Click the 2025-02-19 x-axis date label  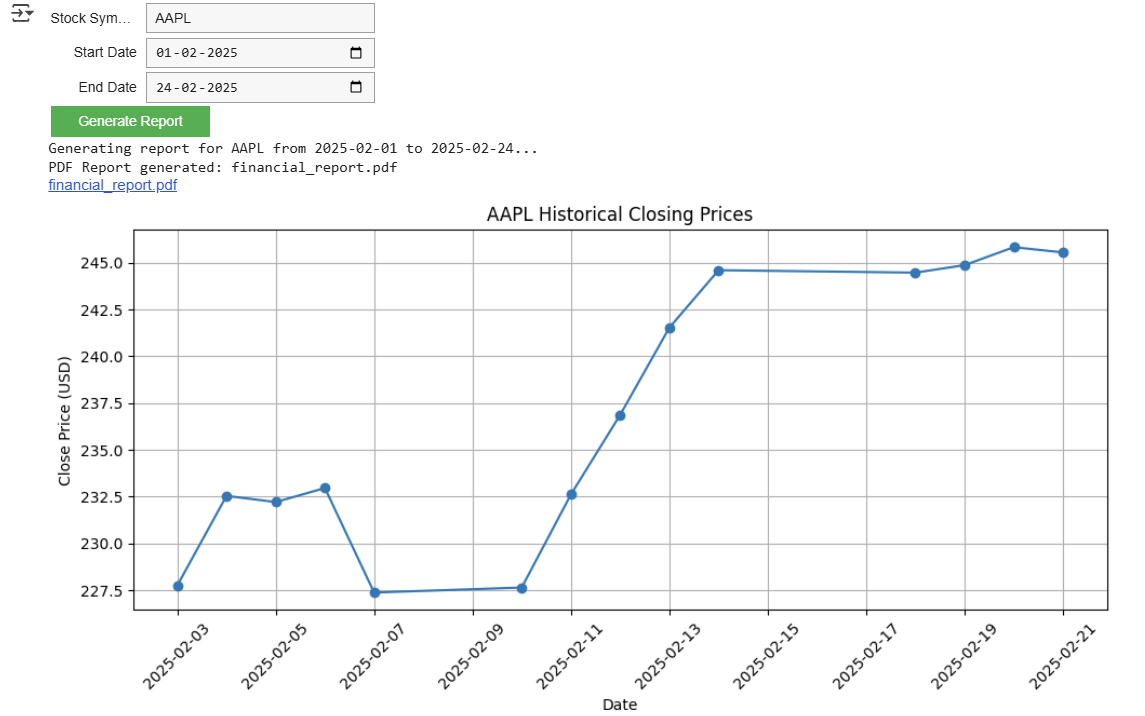tap(963, 656)
